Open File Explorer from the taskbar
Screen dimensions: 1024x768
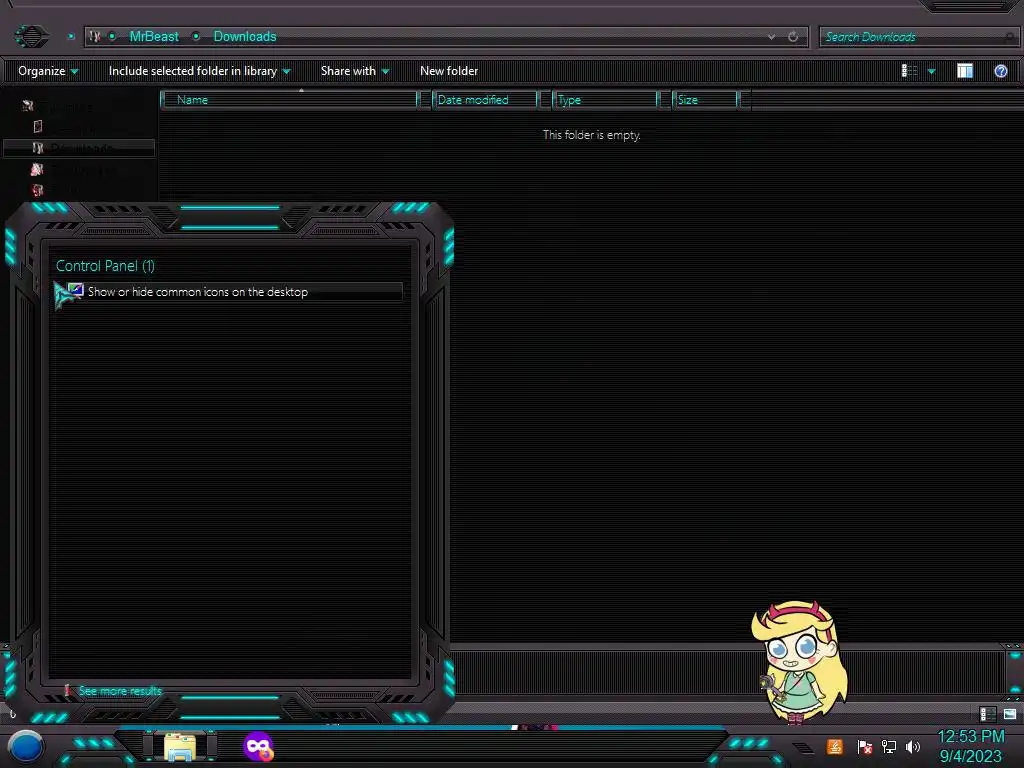(180, 747)
